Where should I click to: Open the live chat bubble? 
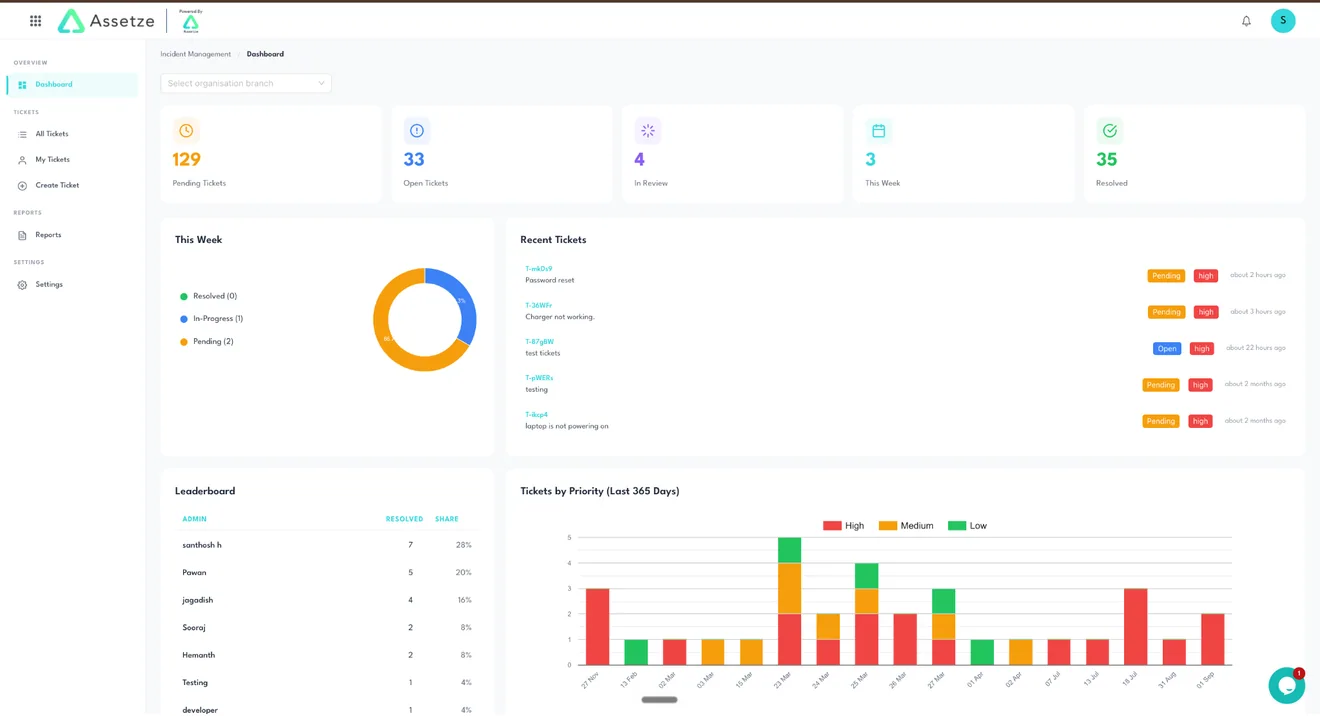[x=1286, y=686]
